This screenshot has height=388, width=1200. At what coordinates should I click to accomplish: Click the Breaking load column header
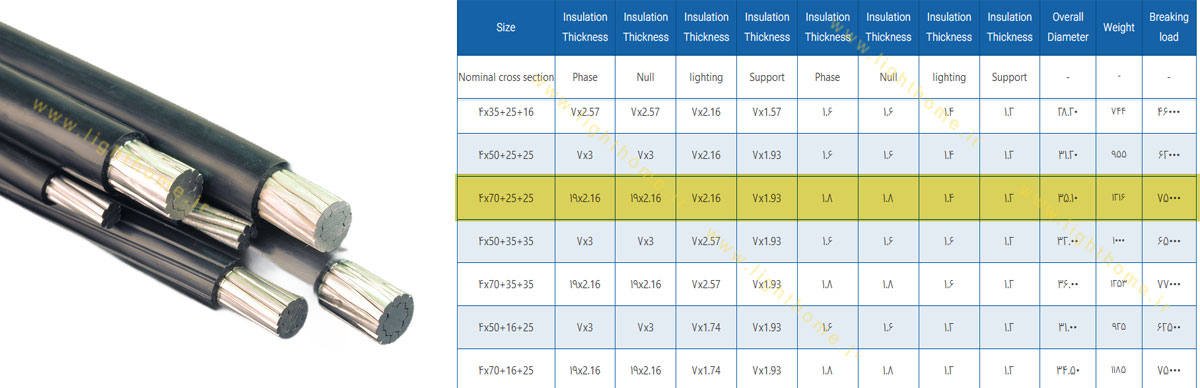[1169, 28]
